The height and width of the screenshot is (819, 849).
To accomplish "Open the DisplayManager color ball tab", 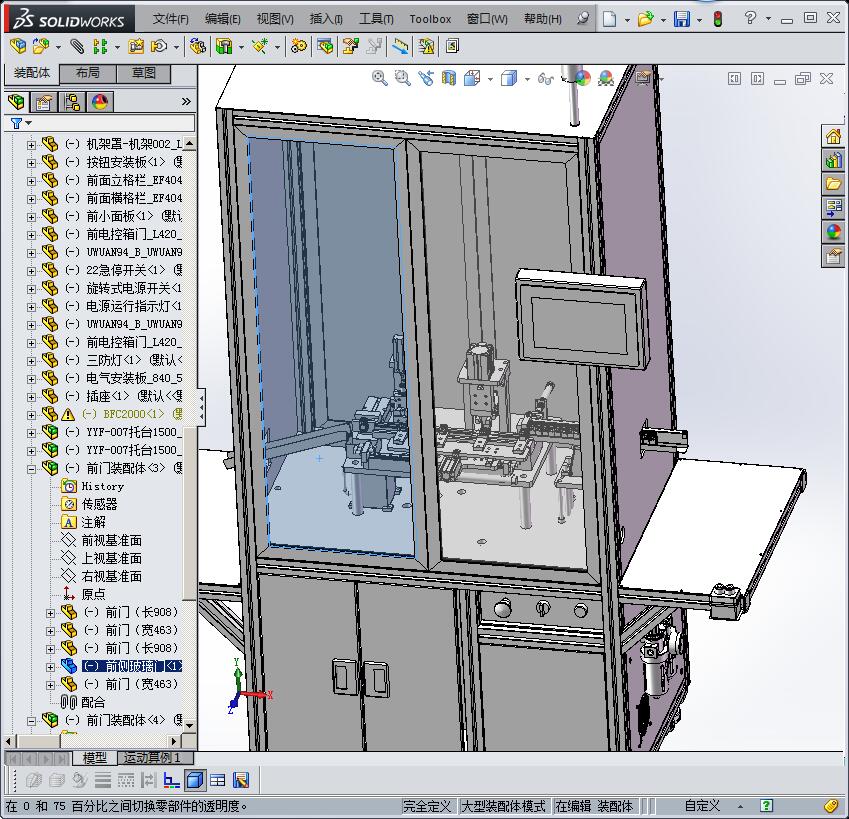I will tap(100, 102).
